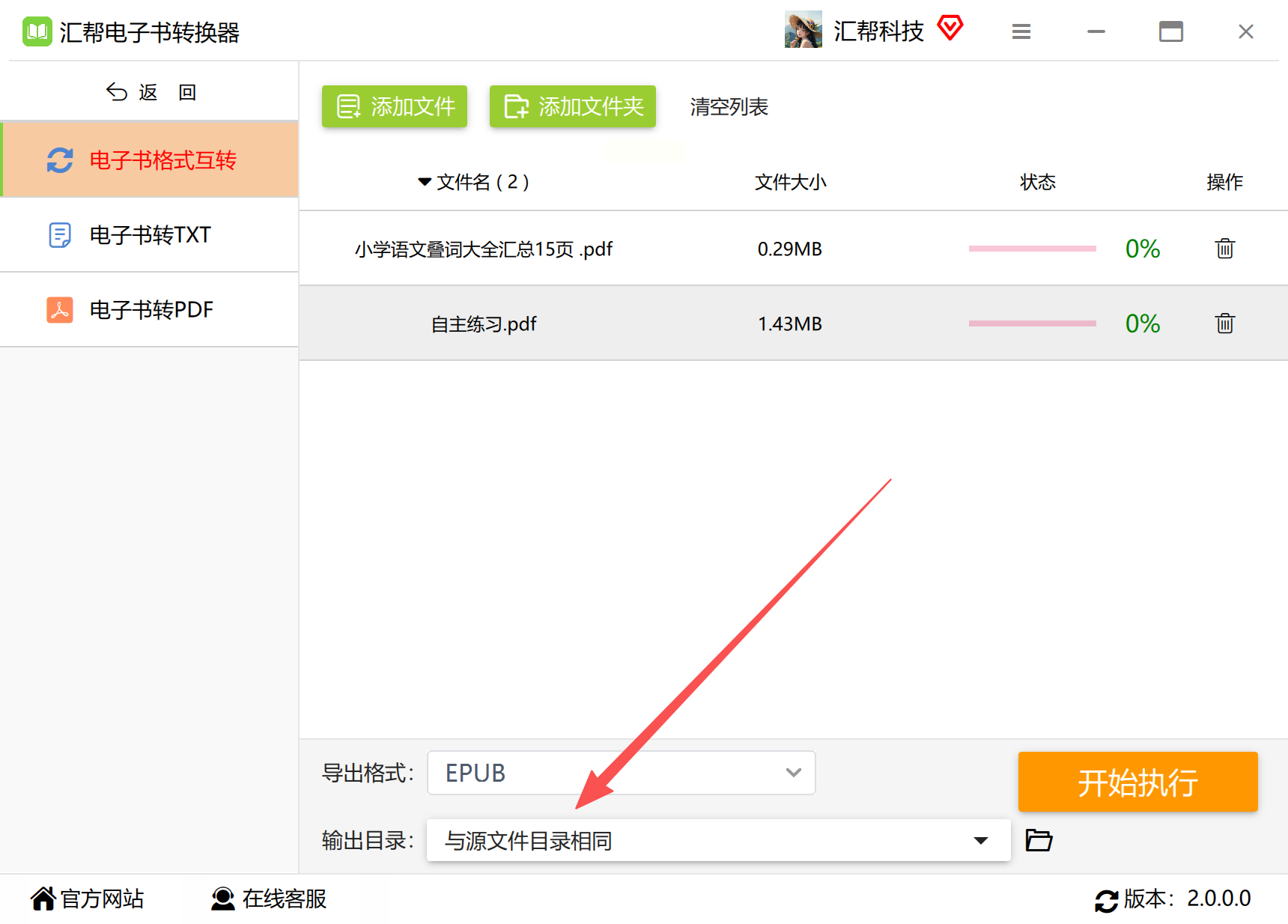Open the hamburger menu icon
This screenshot has width=1288, height=924.
(x=1021, y=31)
